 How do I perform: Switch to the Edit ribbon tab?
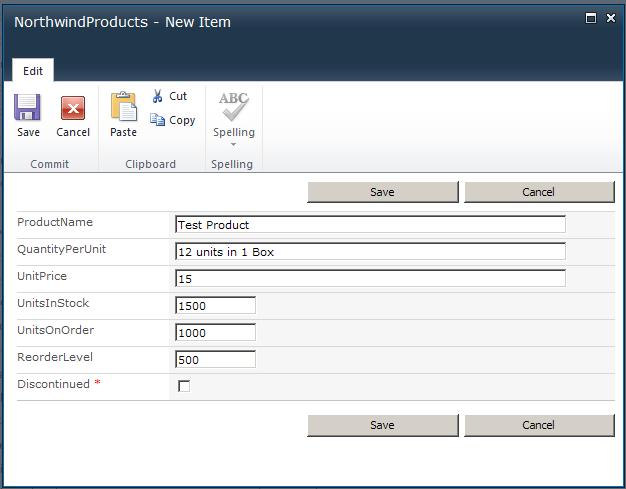coord(33,71)
